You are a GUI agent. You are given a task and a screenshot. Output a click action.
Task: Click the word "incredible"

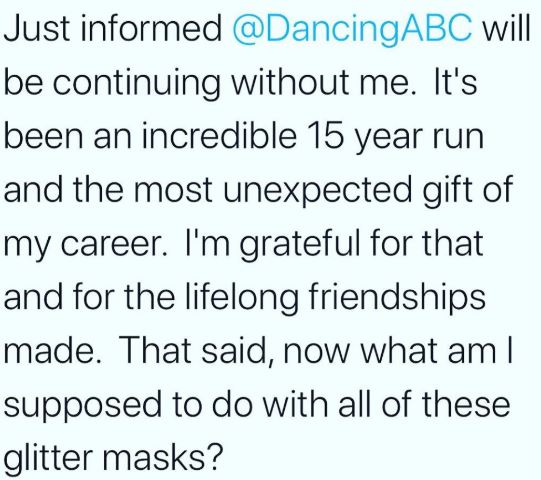[220, 135]
